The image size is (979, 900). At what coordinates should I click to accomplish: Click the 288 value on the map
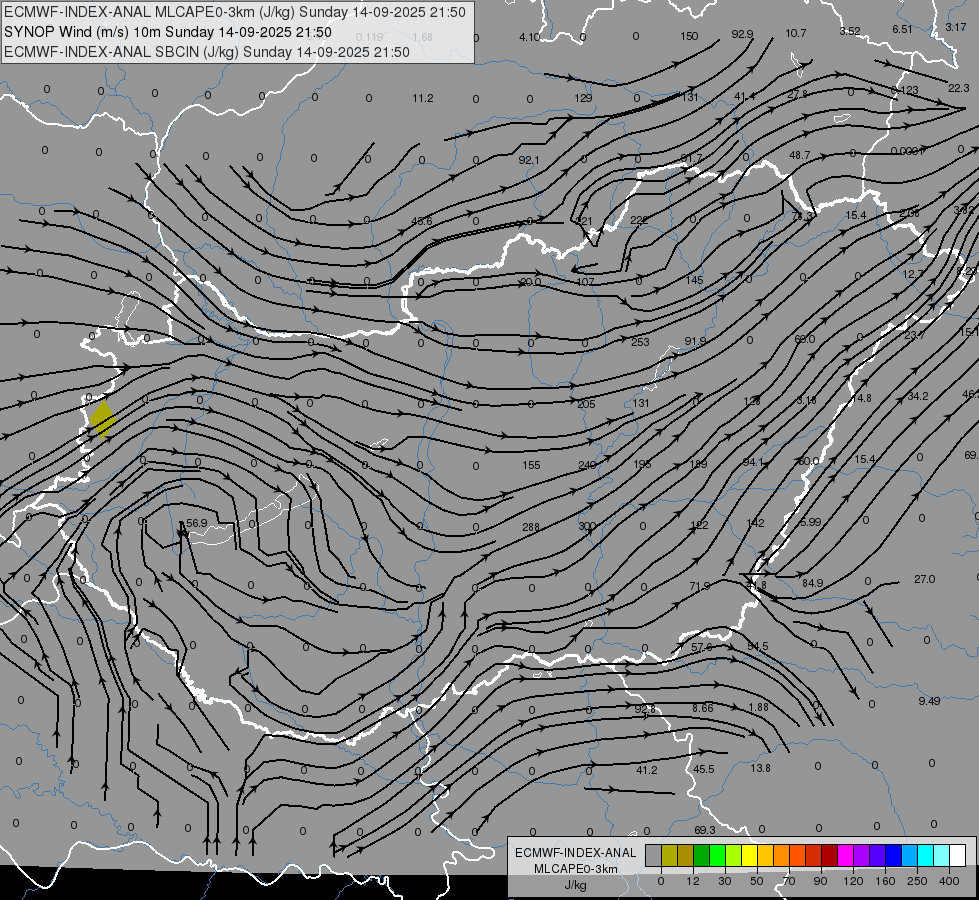(x=531, y=527)
